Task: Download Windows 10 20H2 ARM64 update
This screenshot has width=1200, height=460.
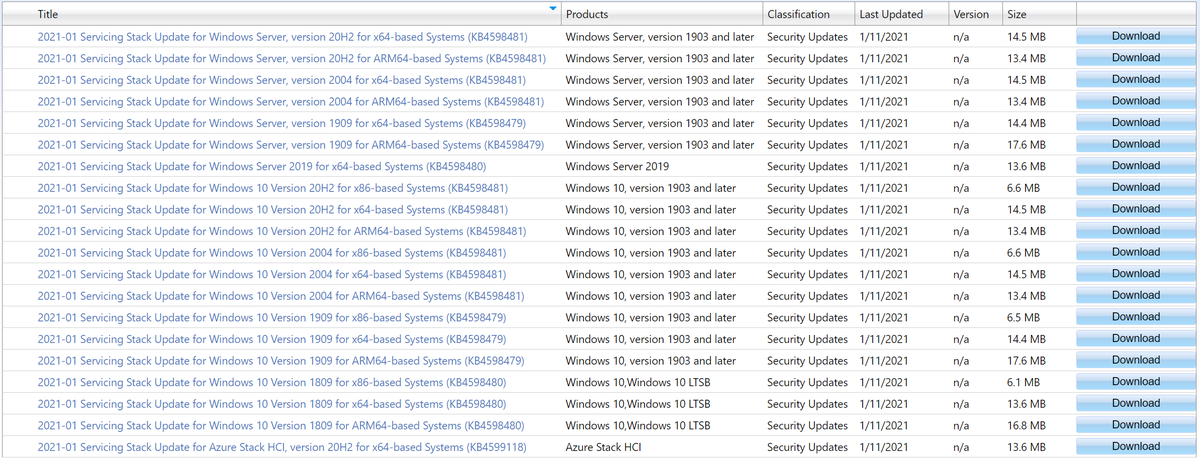Action: click(1136, 231)
